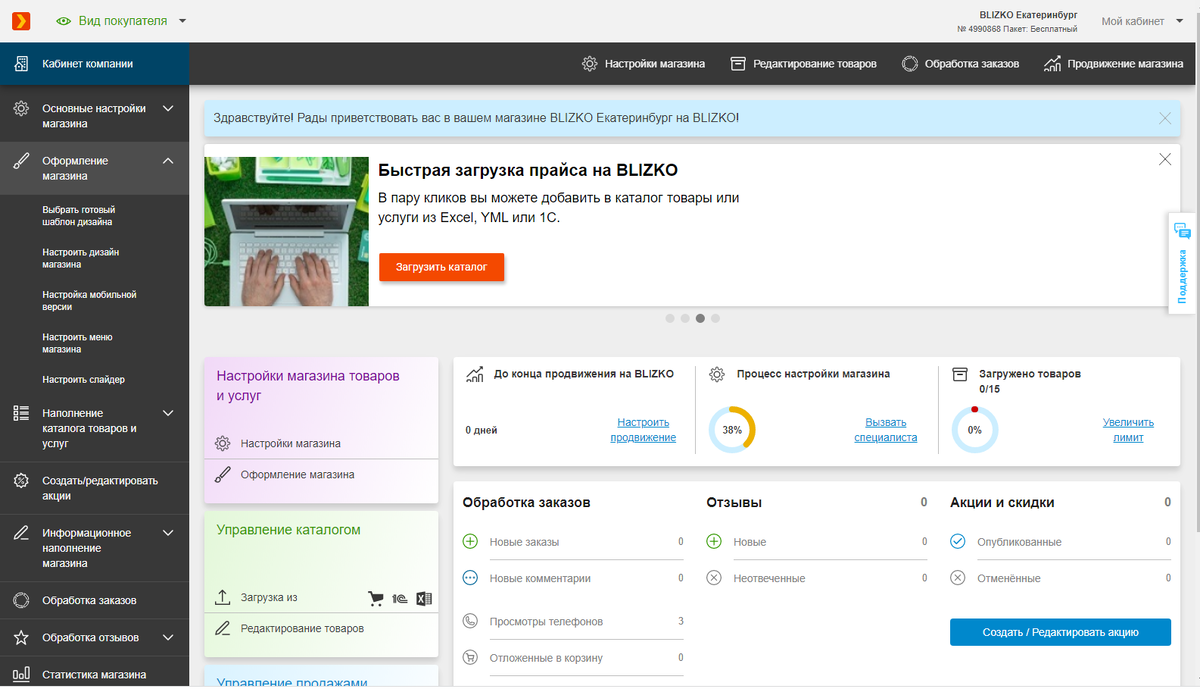Click the list icon next to Наполнение каталога

[20, 413]
